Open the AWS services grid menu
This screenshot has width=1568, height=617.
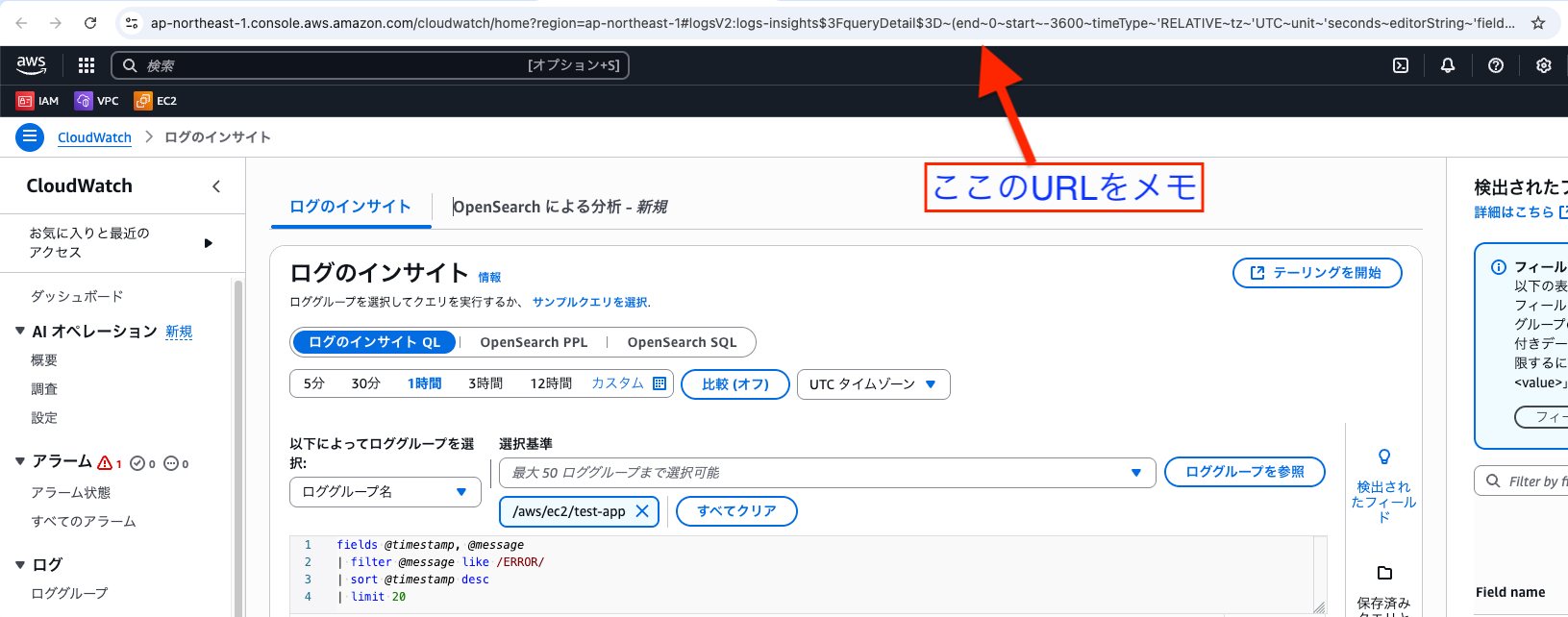click(x=87, y=65)
